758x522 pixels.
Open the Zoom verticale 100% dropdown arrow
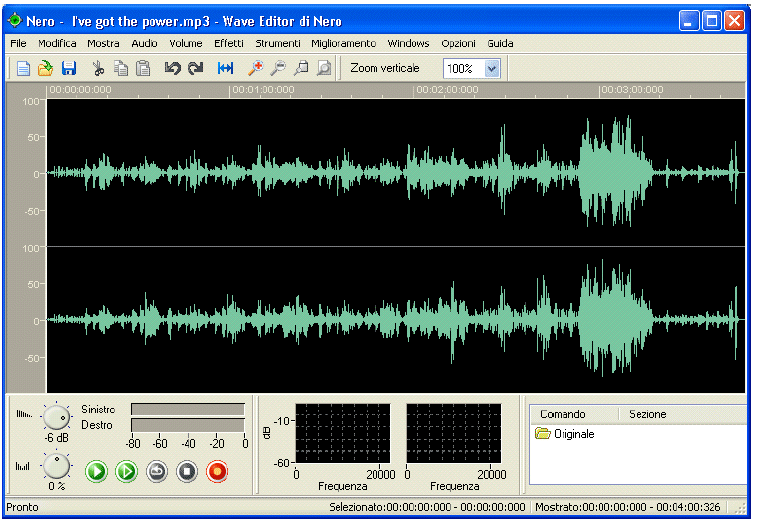(x=492, y=69)
